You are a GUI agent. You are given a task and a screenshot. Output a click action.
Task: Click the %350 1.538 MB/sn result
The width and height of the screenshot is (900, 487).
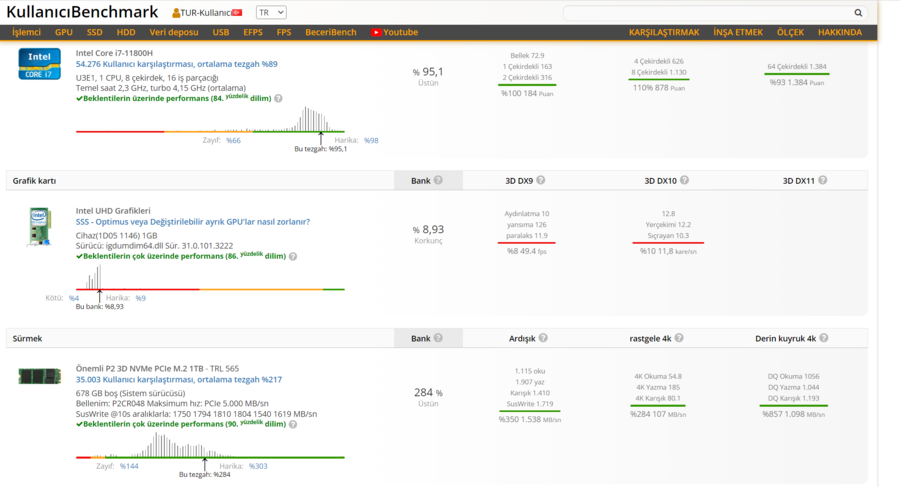pyautogui.click(x=530, y=420)
